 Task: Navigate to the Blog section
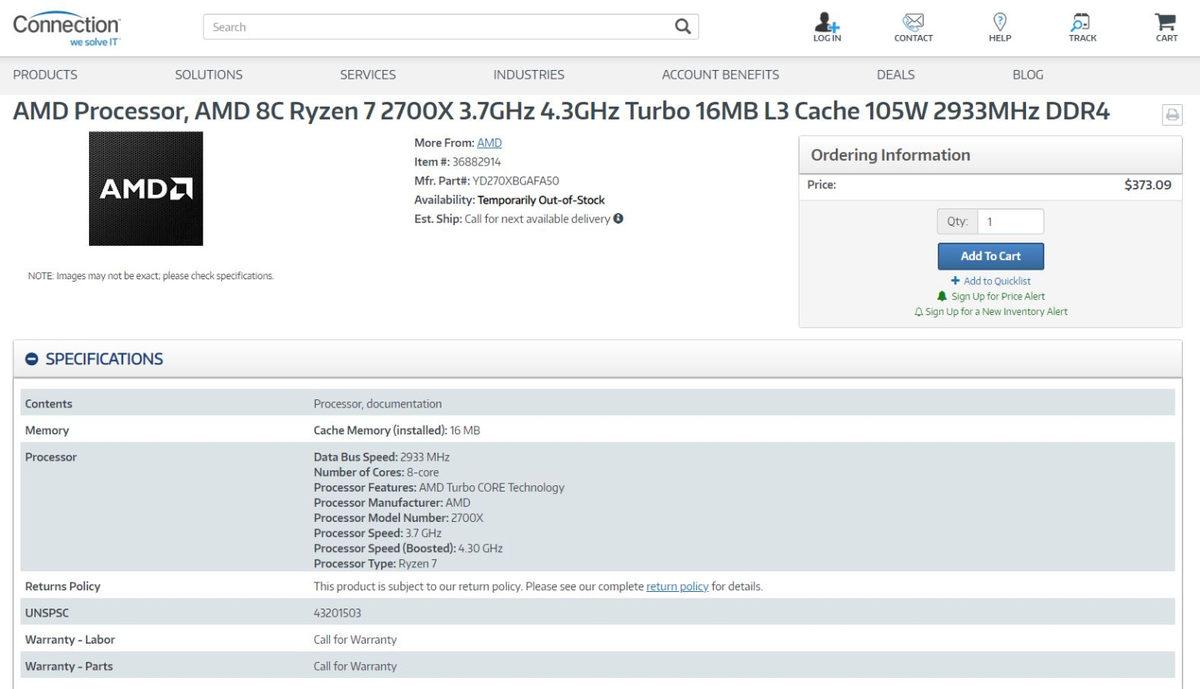[1027, 74]
